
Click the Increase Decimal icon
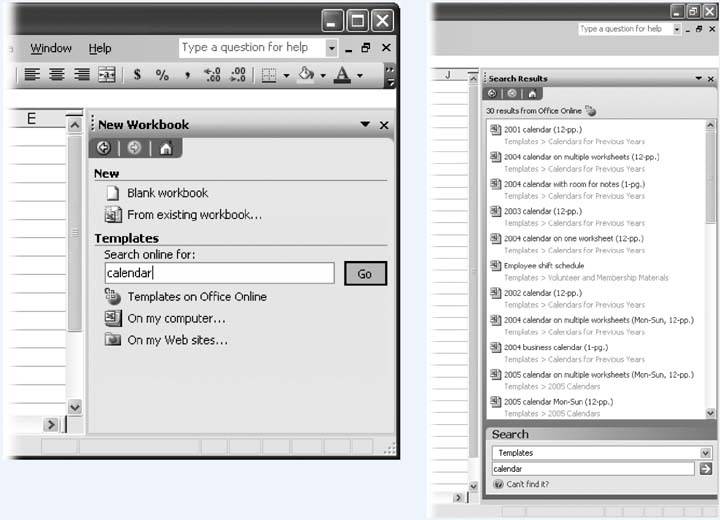[x=212, y=75]
